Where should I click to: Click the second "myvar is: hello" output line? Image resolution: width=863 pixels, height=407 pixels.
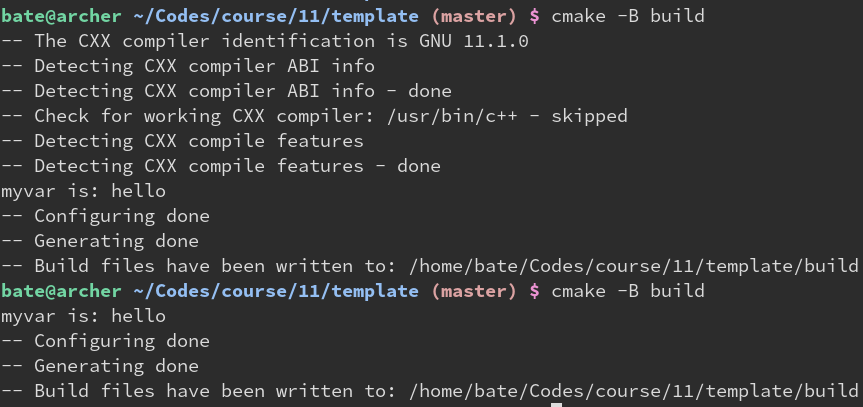tap(83, 316)
